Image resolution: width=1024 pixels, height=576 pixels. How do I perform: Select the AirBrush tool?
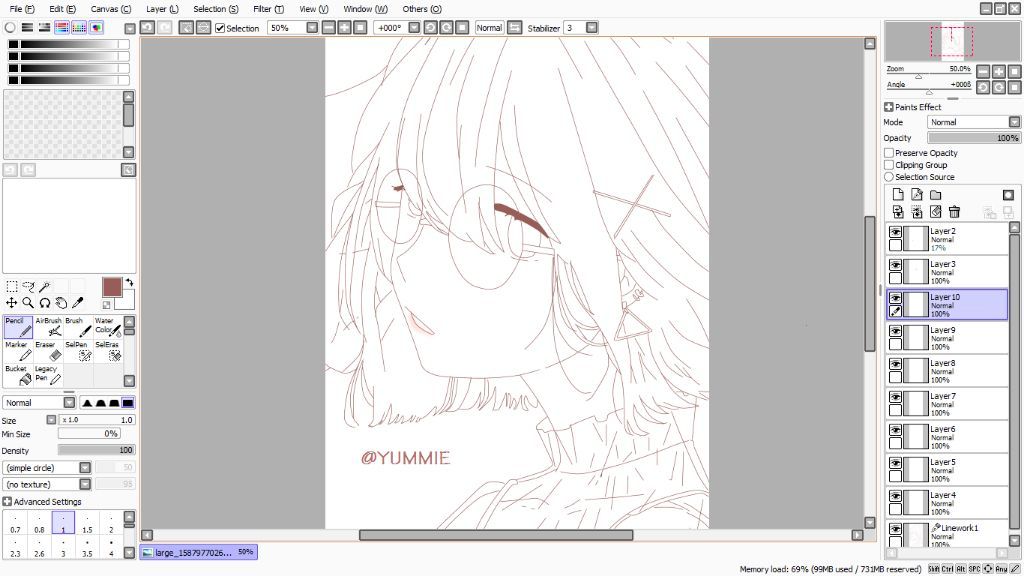pos(48,327)
